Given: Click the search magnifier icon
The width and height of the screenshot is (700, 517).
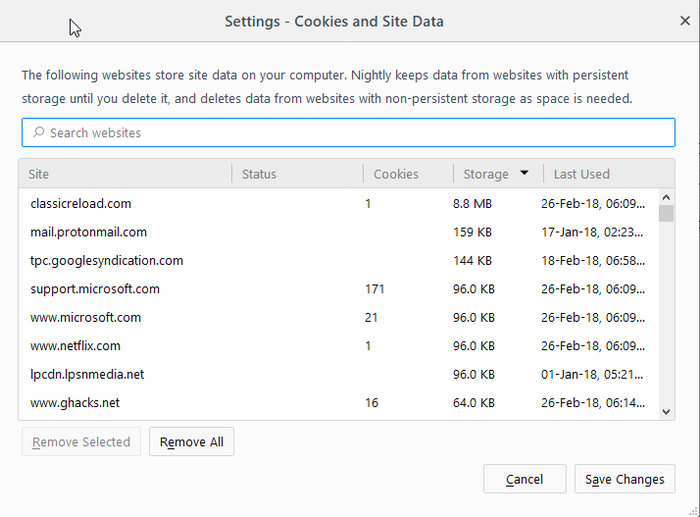Looking at the screenshot, I should (38, 133).
